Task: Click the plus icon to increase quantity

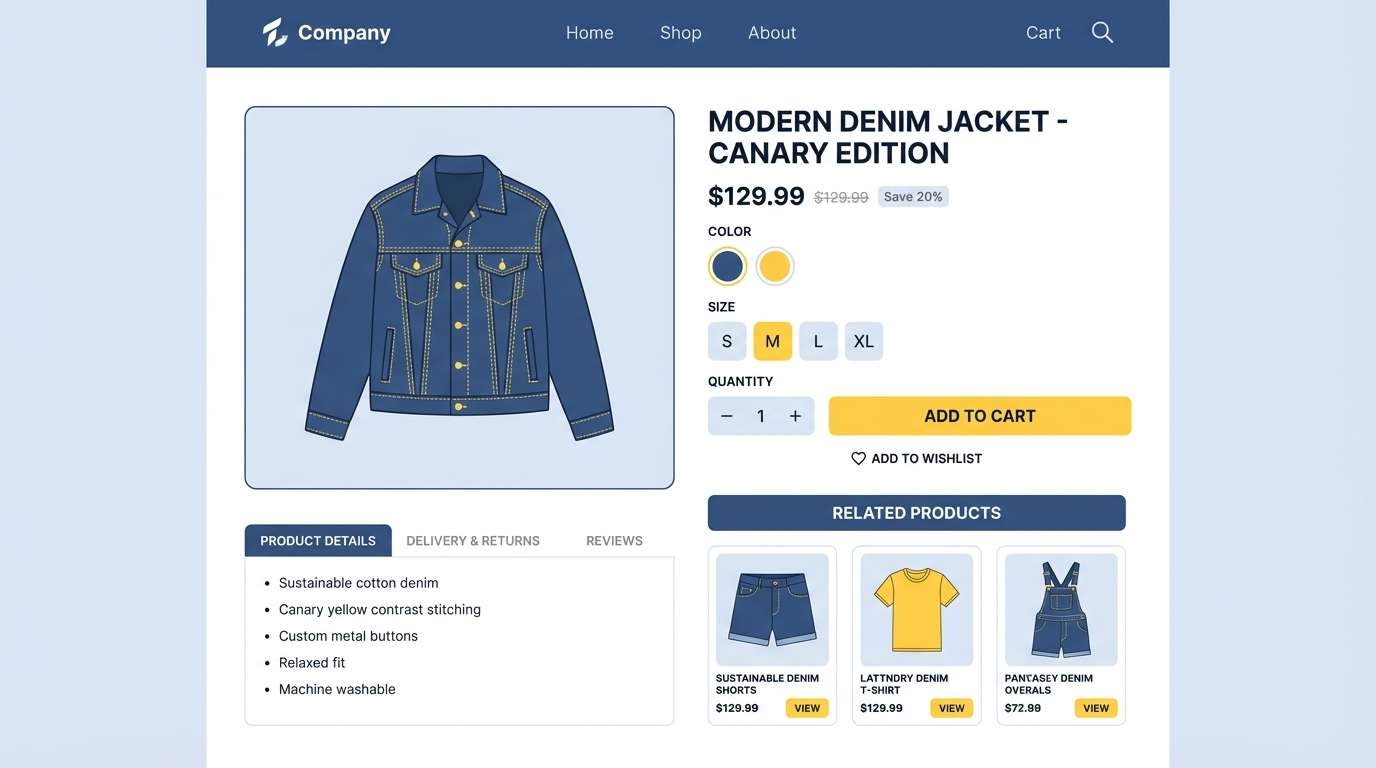Action: pyautogui.click(x=795, y=415)
